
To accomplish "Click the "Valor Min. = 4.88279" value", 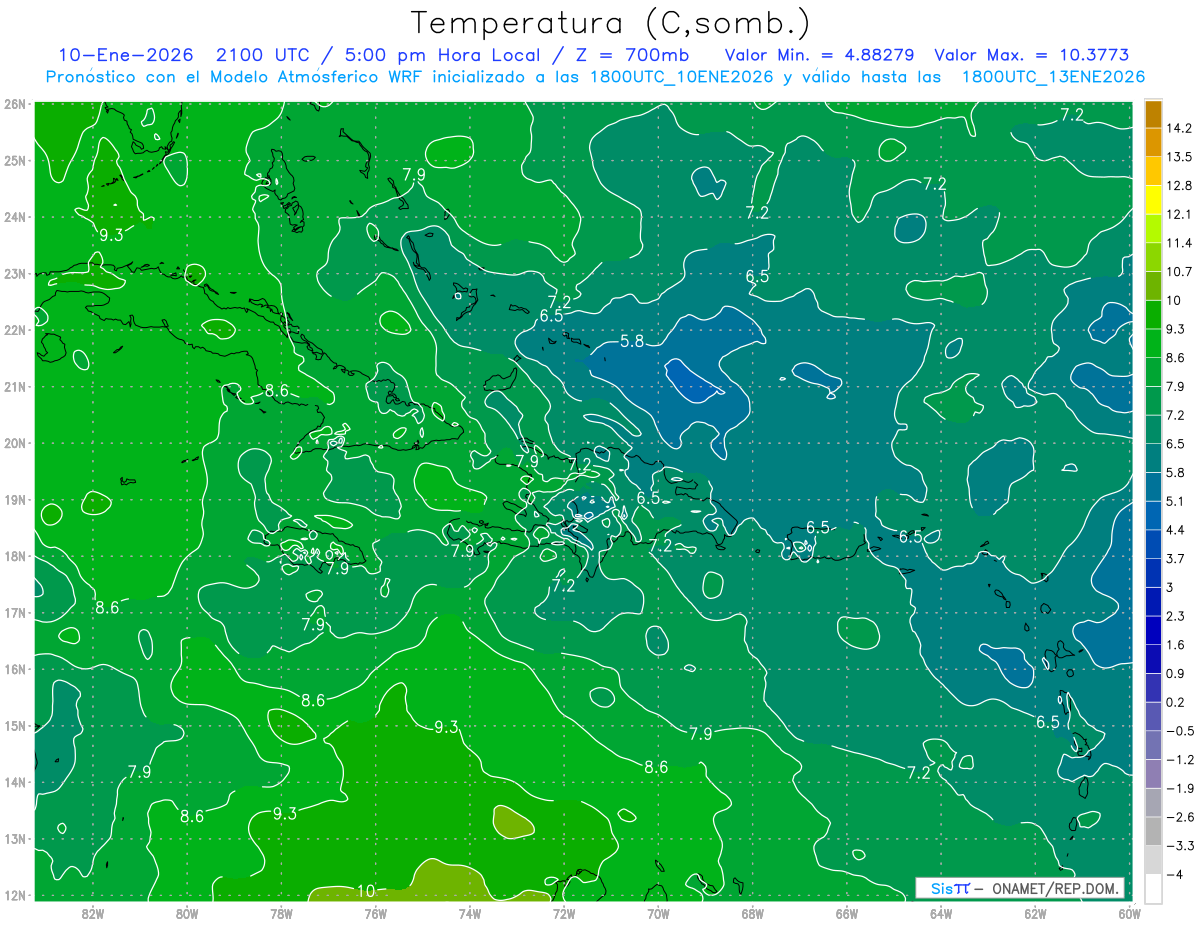I will (821, 55).
